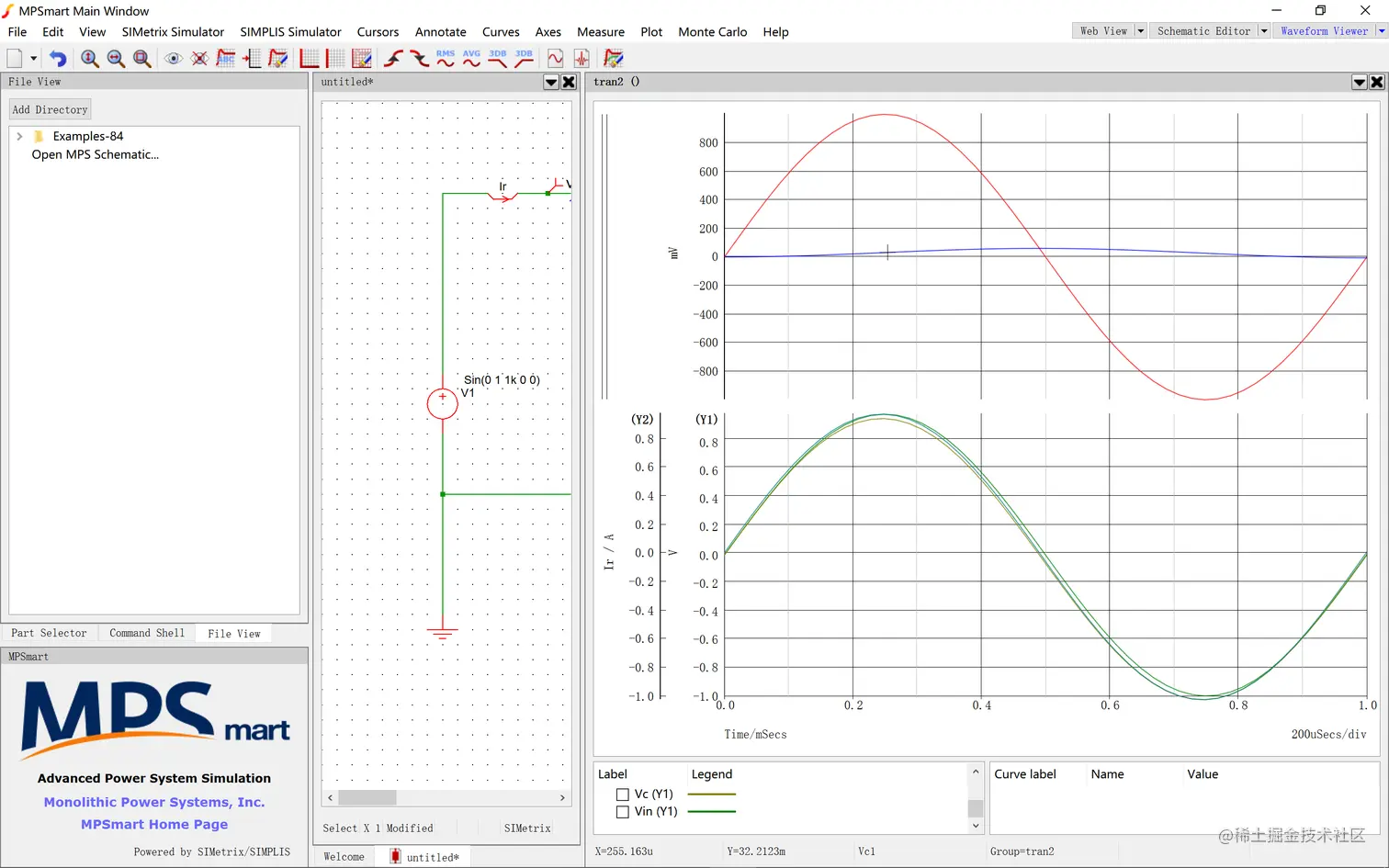Click the grid edit pencil icon
The height and width of the screenshot is (868, 1389).
click(362, 59)
